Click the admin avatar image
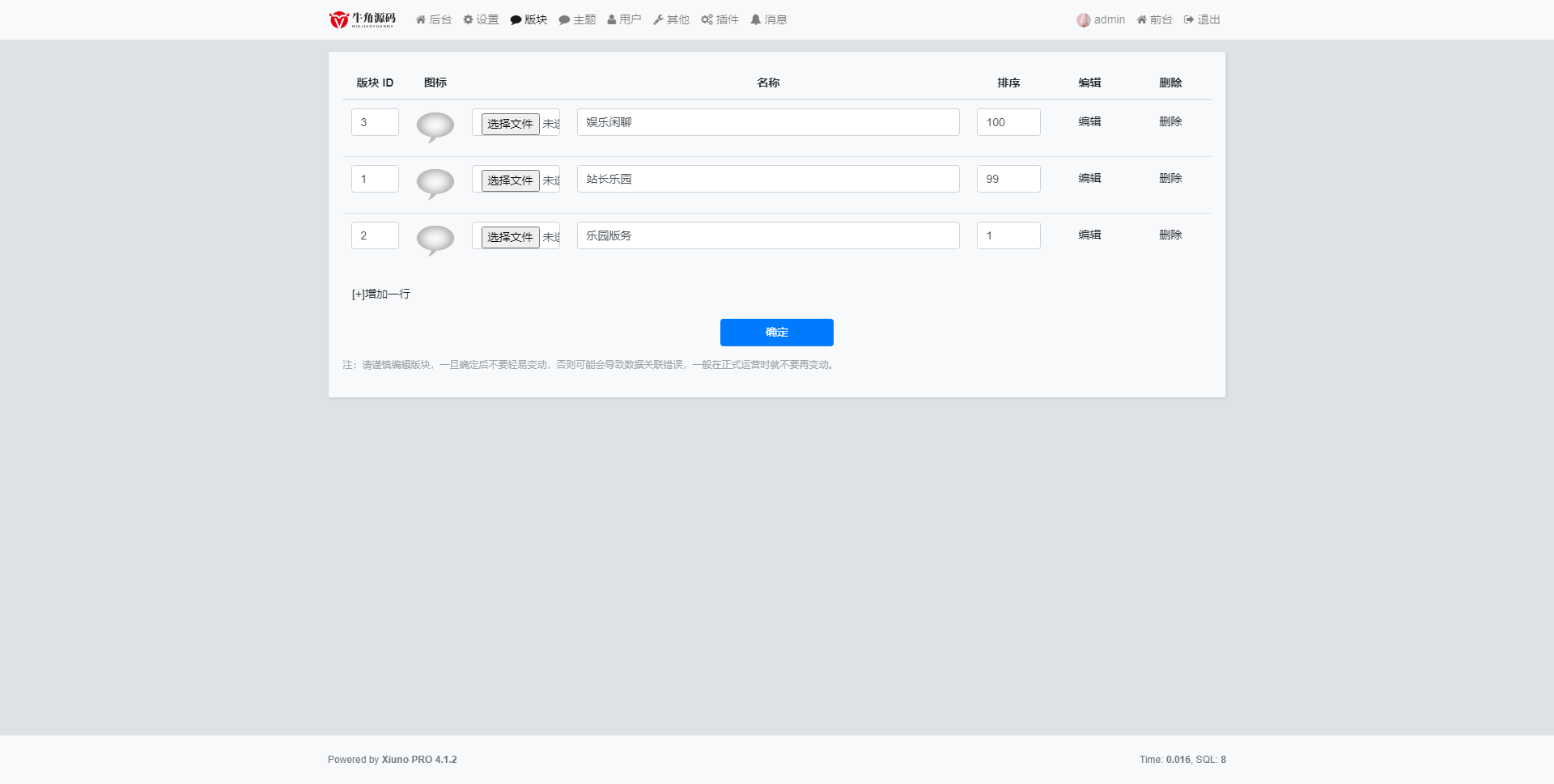The width and height of the screenshot is (1554, 784). (1082, 19)
